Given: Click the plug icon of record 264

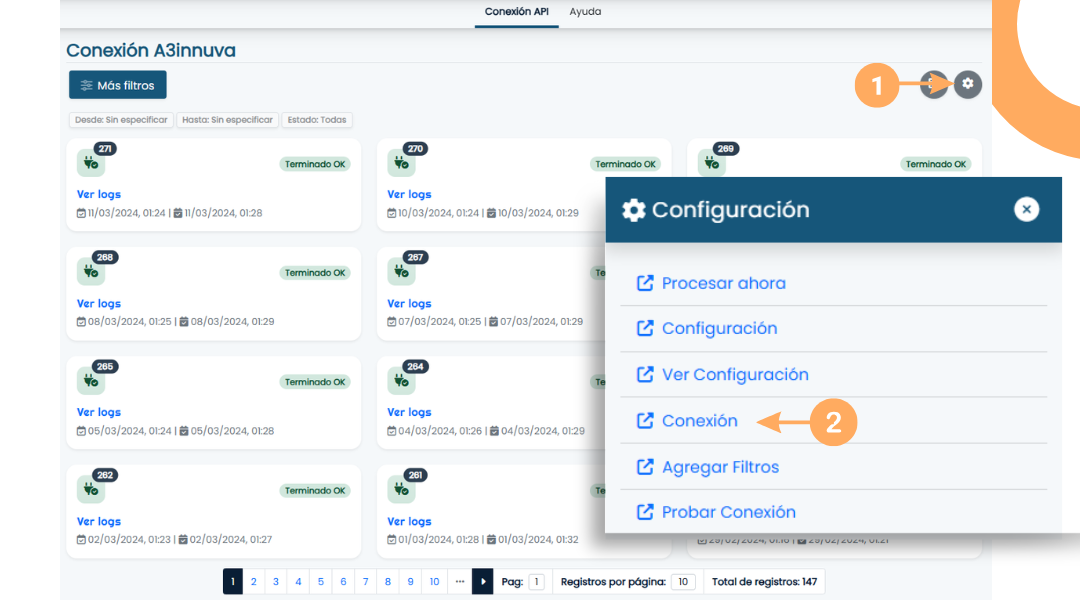Looking at the screenshot, I should [x=402, y=381].
